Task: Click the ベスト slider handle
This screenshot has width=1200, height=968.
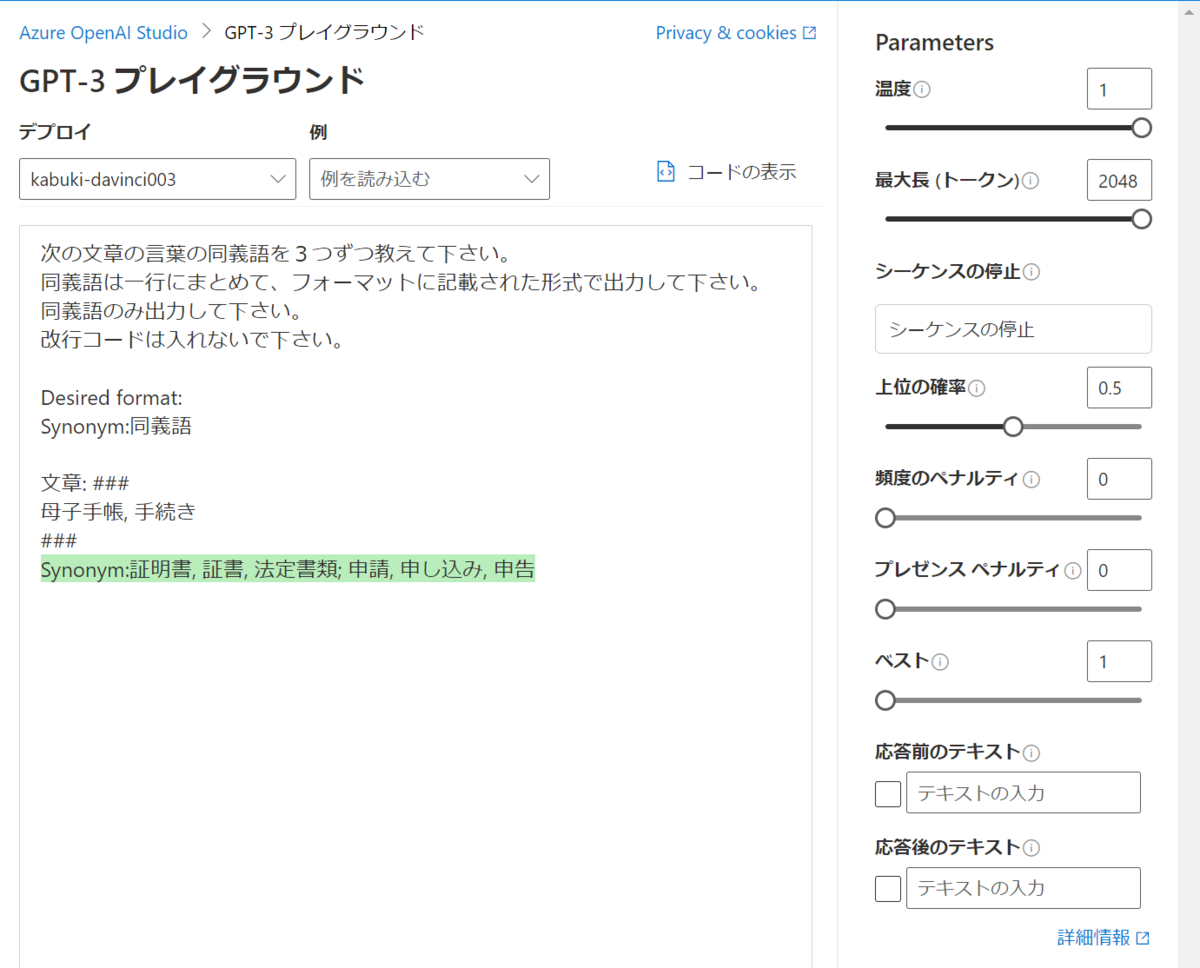Action: (x=885, y=700)
